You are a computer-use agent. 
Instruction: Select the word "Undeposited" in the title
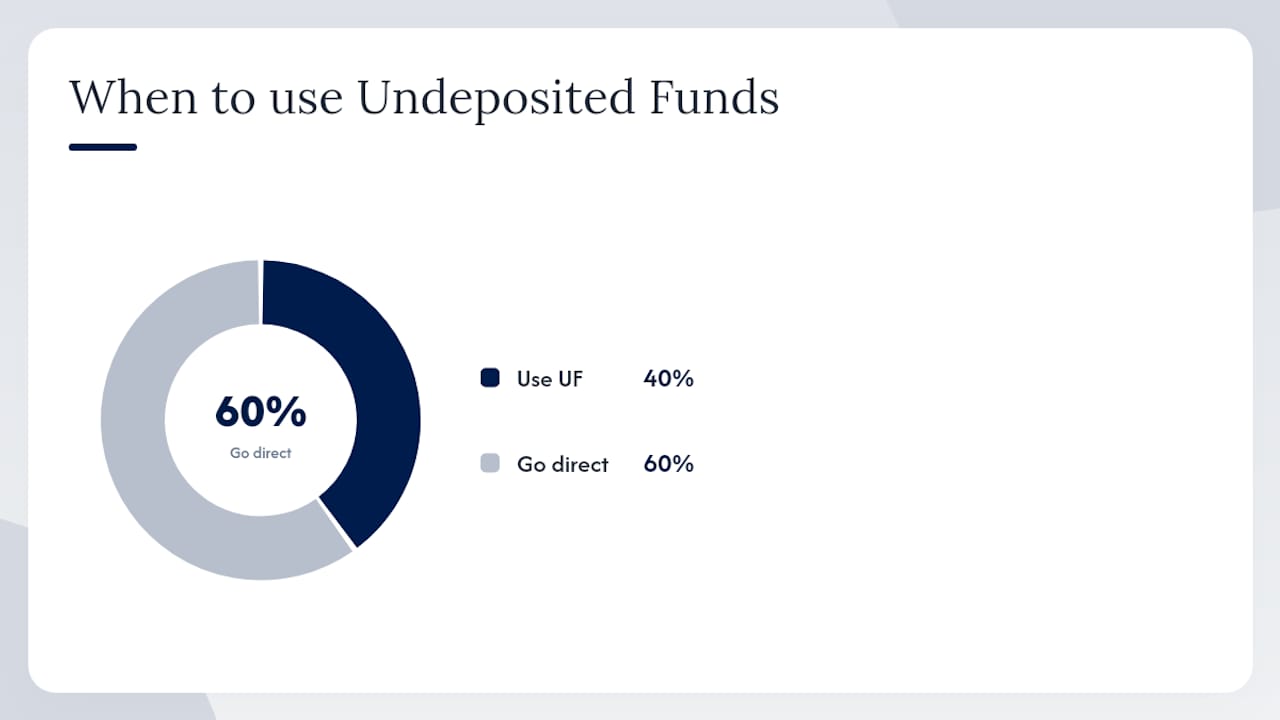pos(496,99)
